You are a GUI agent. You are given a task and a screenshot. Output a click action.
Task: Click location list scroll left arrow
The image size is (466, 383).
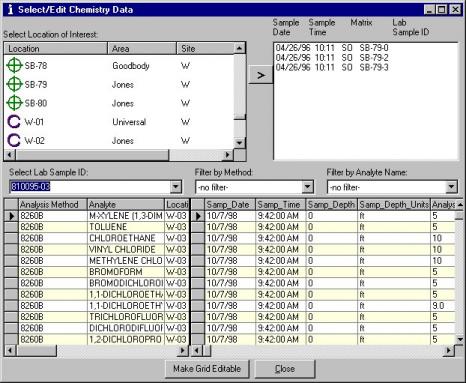click(x=9, y=155)
